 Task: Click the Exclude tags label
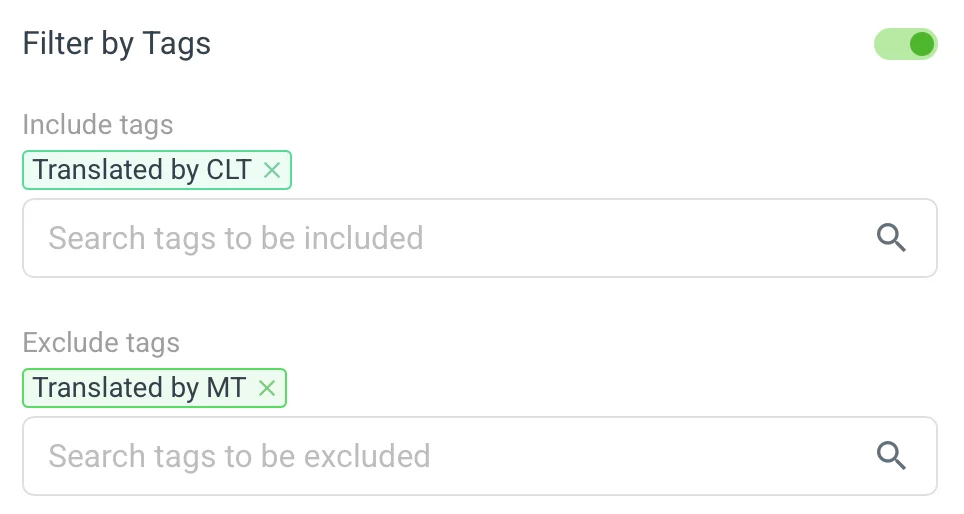pyautogui.click(x=101, y=343)
